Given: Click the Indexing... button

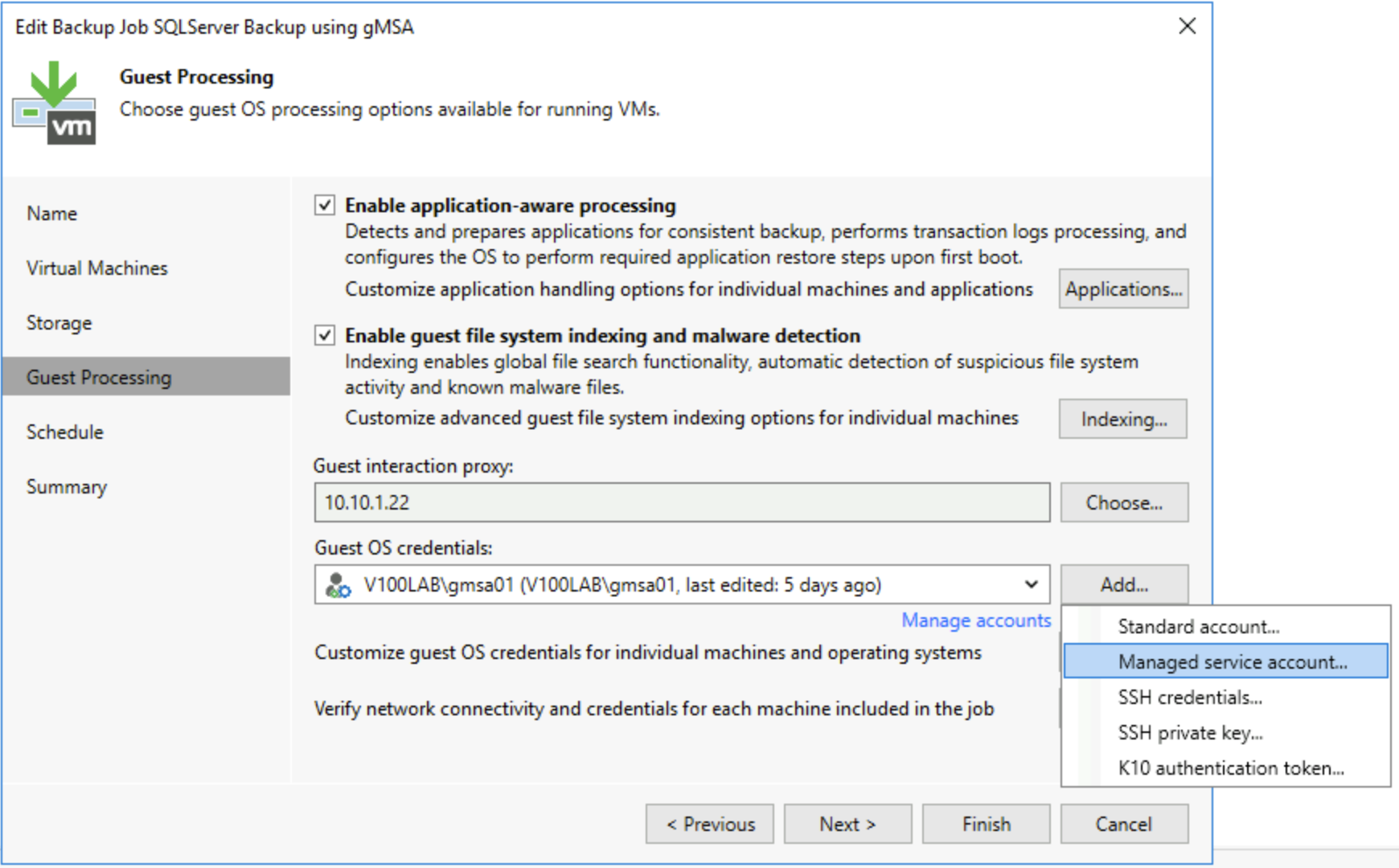Looking at the screenshot, I should (1123, 420).
